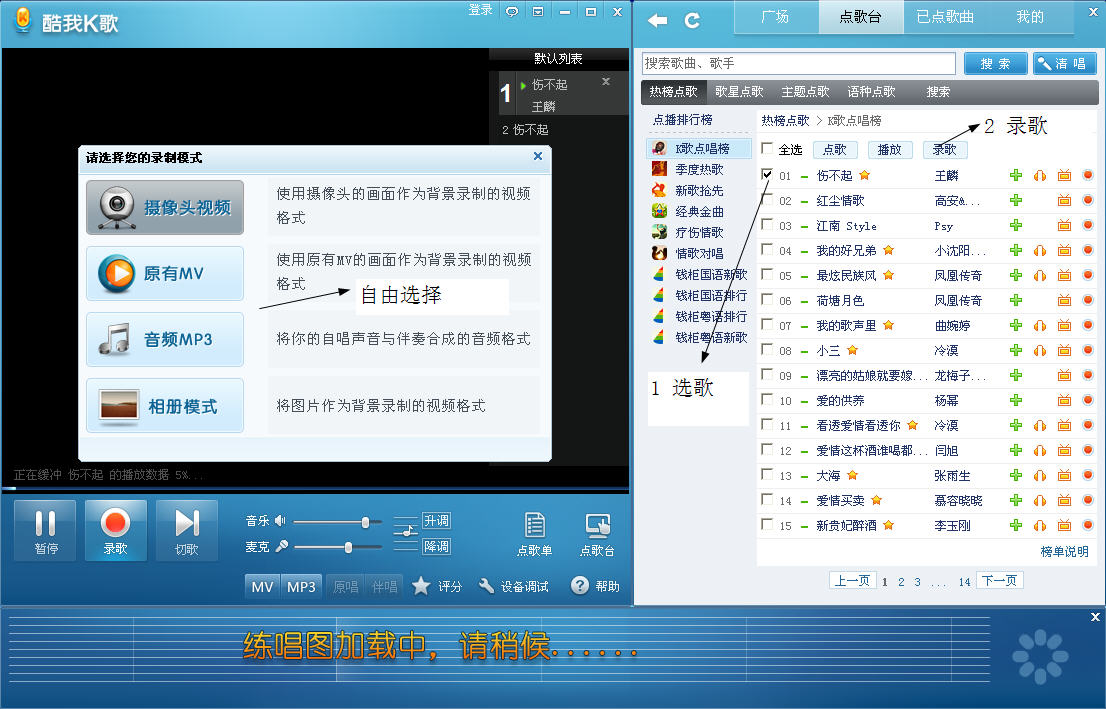
Task: Skip the song using 切歌
Action: tap(187, 530)
